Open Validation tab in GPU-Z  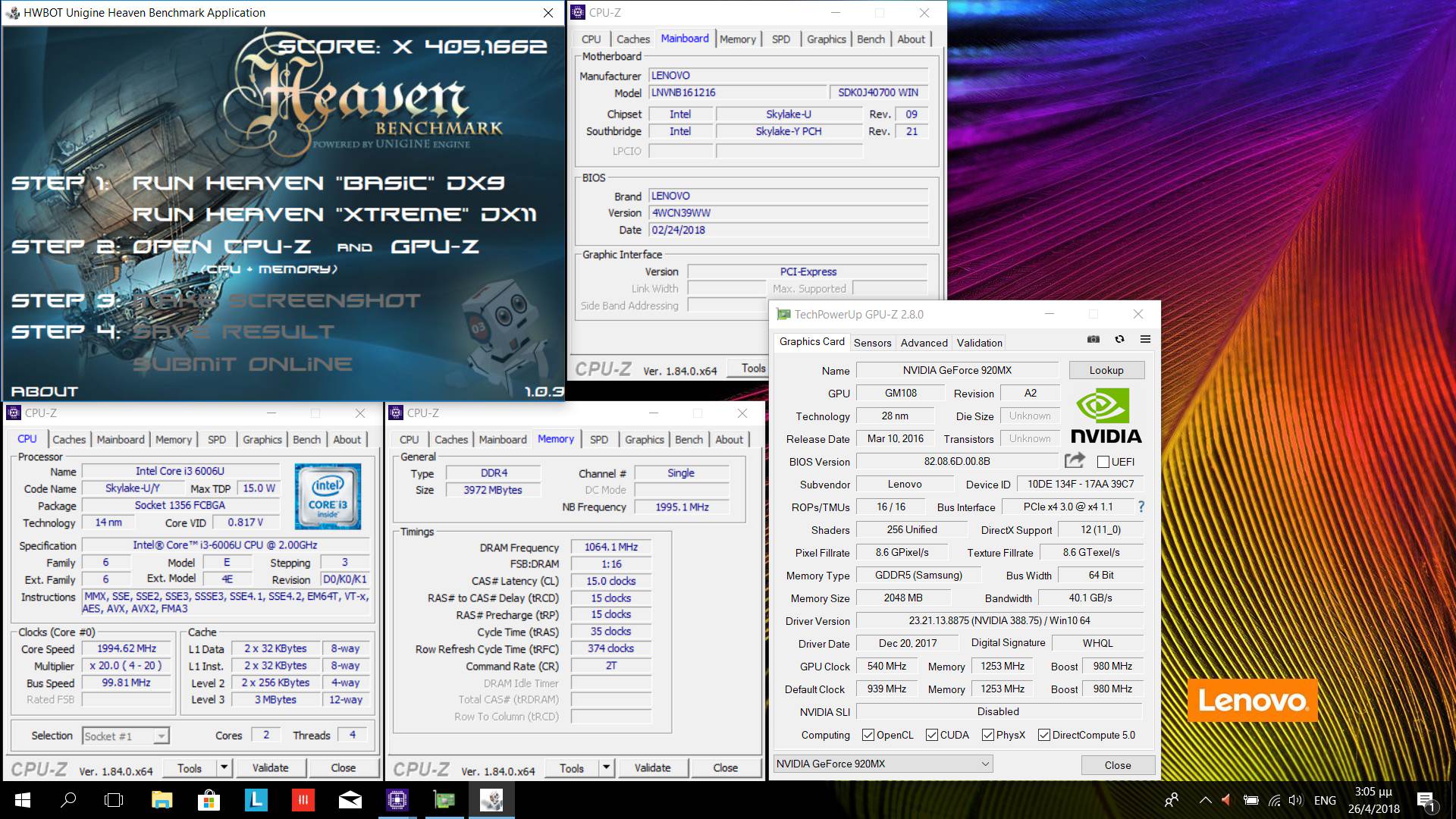(x=979, y=343)
